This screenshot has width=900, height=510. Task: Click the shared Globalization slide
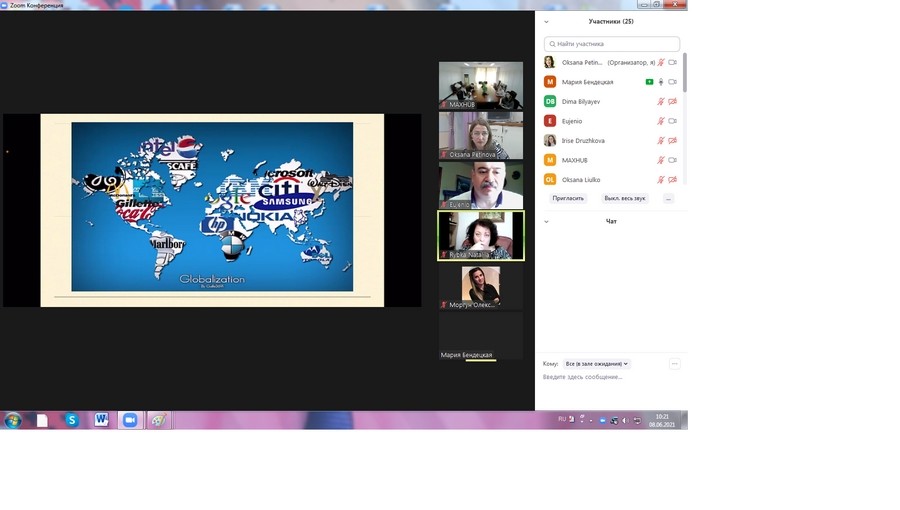(x=212, y=210)
